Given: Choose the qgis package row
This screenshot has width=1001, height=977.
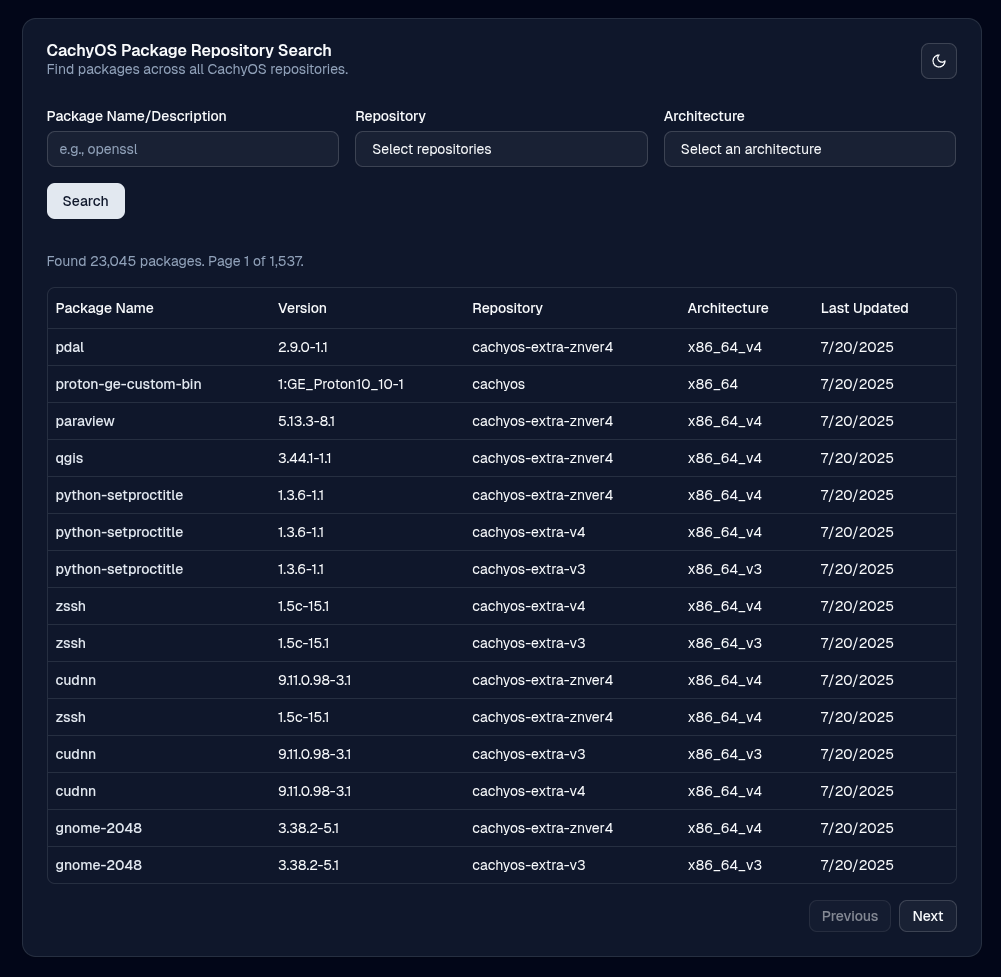Looking at the screenshot, I should pyautogui.click(x=69, y=458).
